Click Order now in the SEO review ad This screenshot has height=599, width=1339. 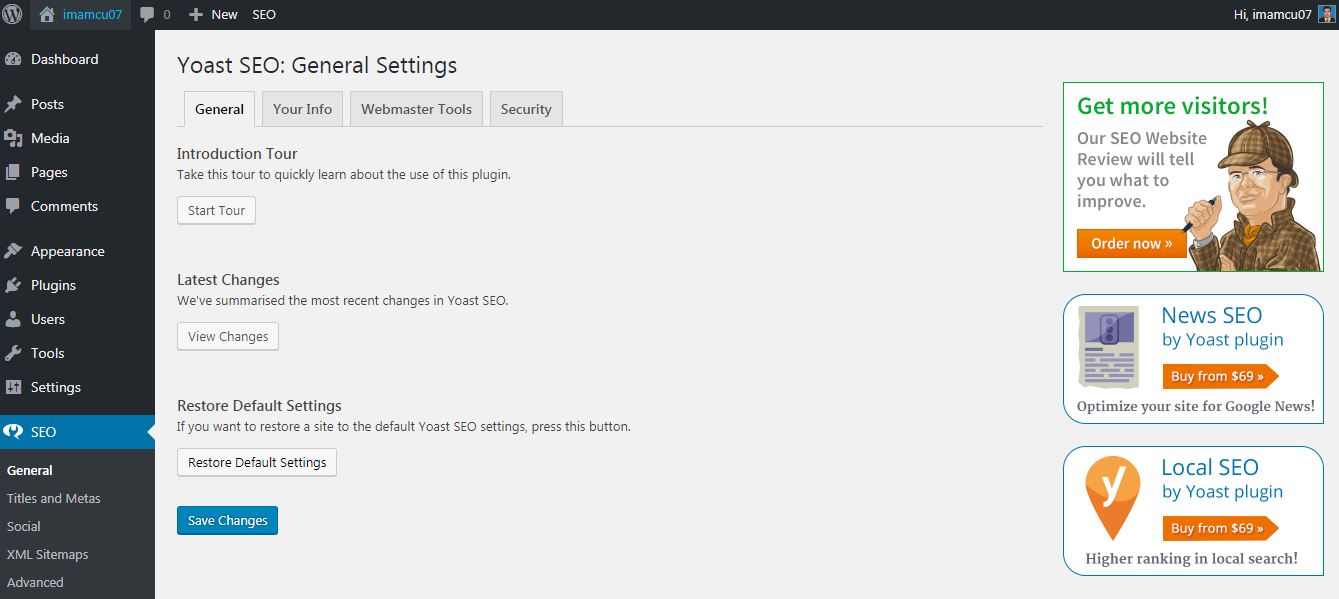[1130, 243]
